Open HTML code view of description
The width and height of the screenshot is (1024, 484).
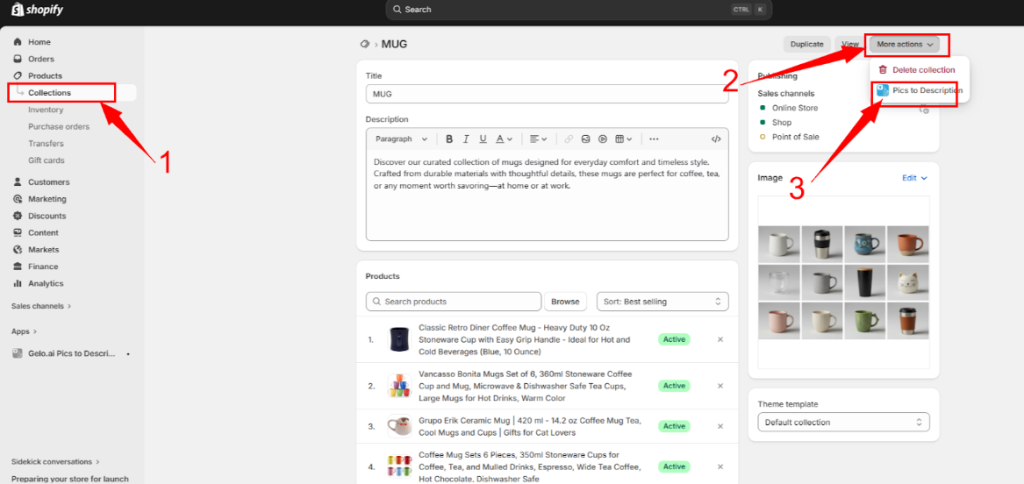tap(716, 139)
